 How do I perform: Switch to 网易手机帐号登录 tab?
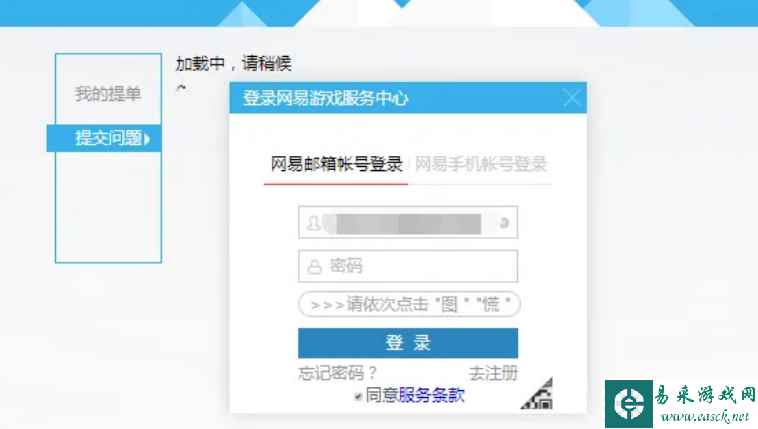[481, 164]
